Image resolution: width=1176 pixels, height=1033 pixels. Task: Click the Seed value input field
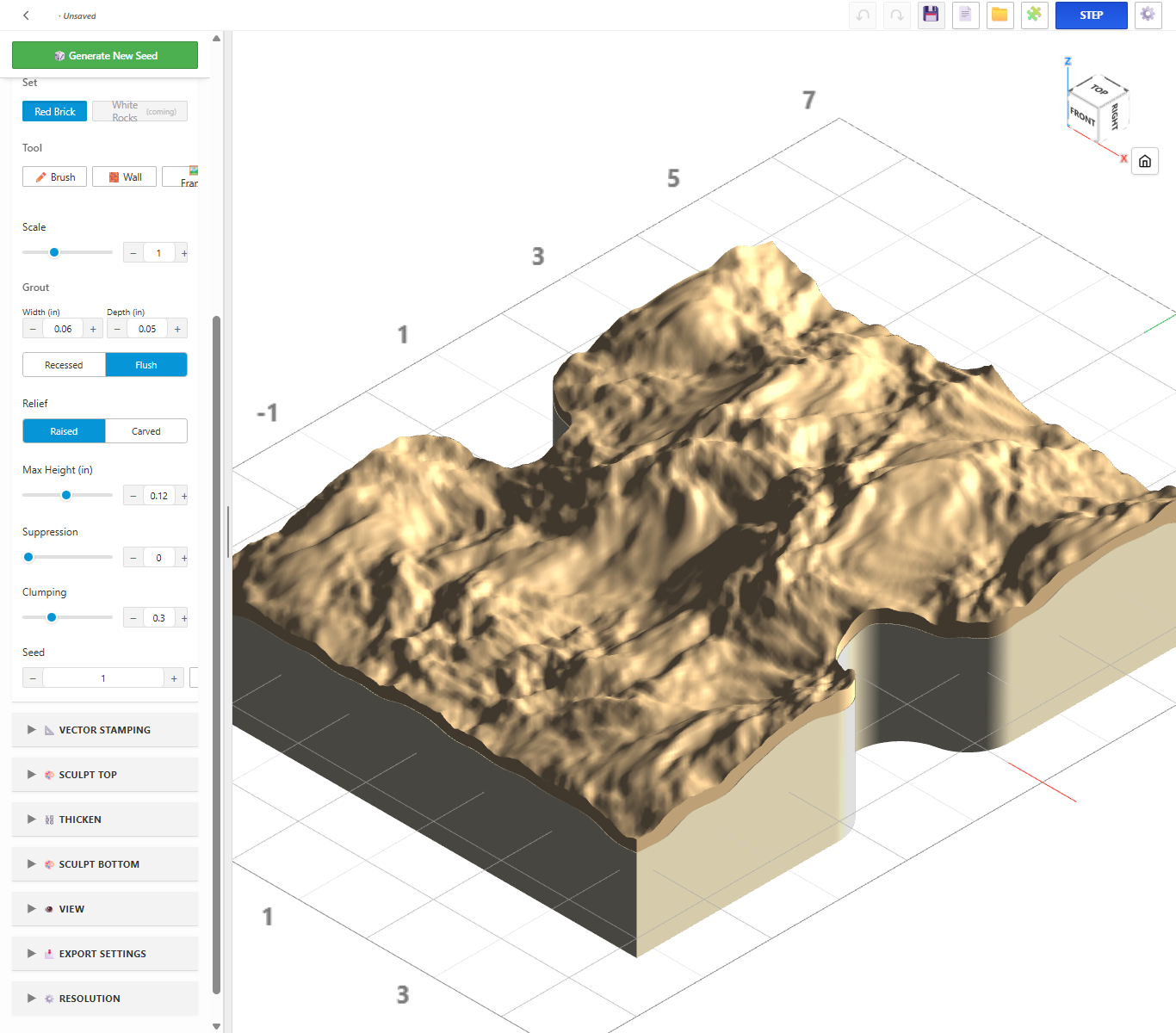pyautogui.click(x=103, y=678)
